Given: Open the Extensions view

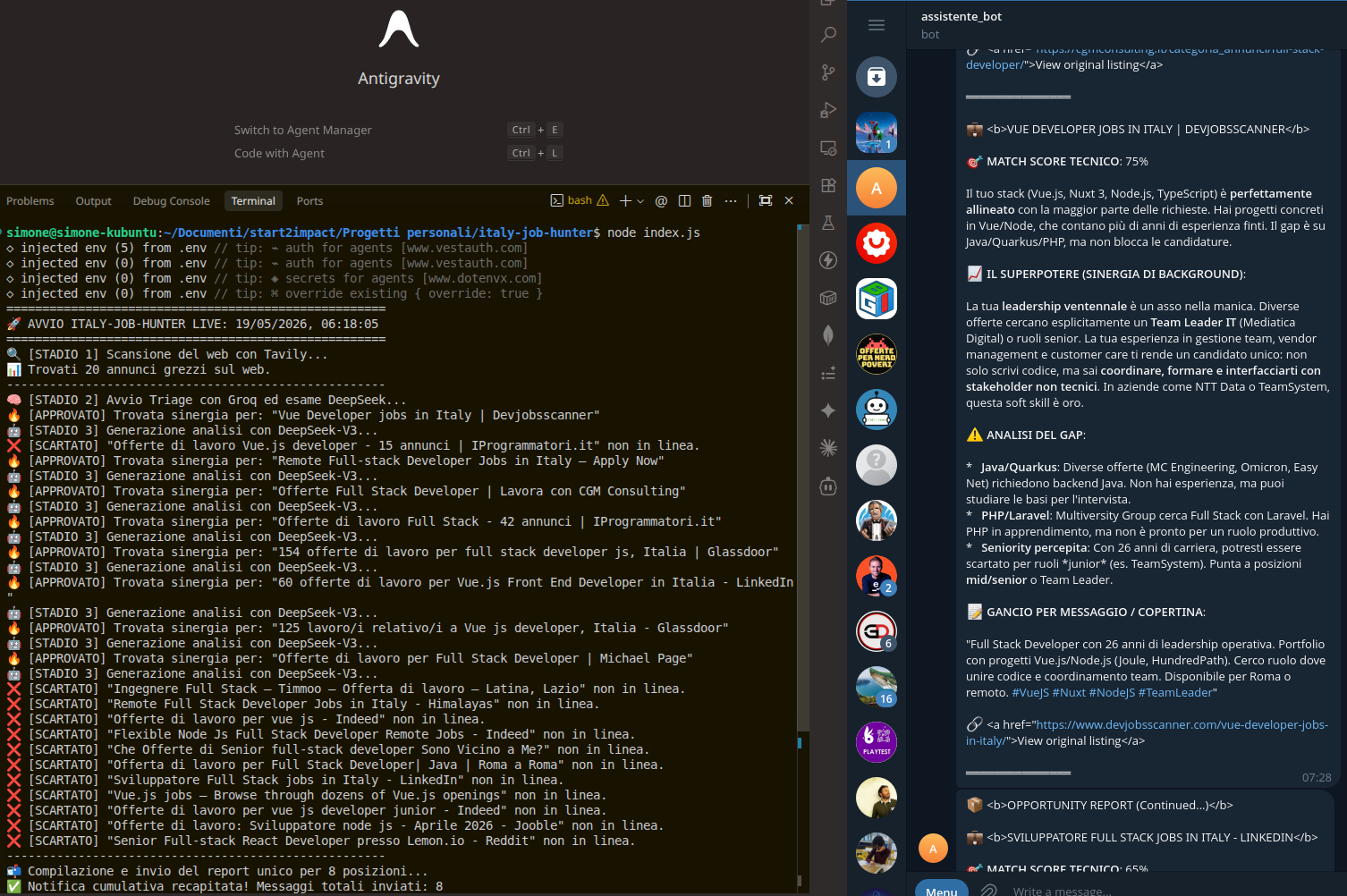Looking at the screenshot, I should [x=828, y=185].
